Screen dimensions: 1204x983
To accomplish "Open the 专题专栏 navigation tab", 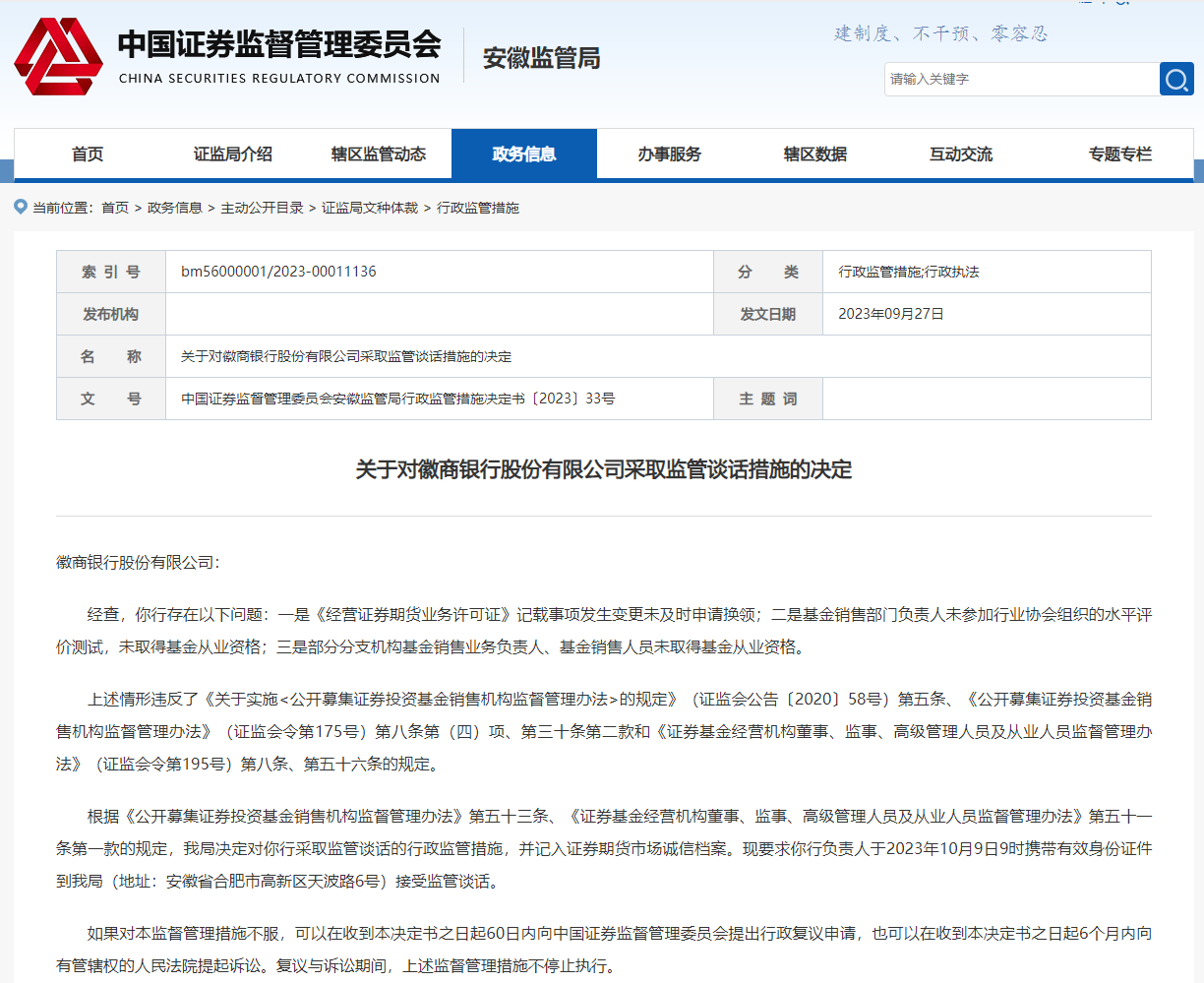I will click(1119, 154).
